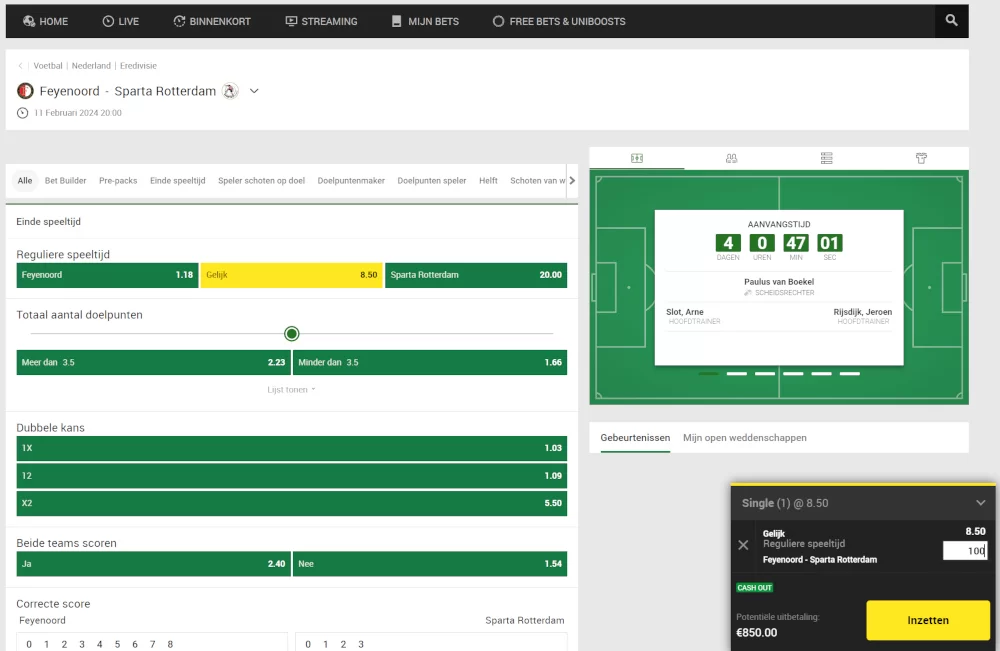Screen dimensions: 1000x651
Task: Select double chance 1X at 1.03
Action: click(291, 448)
